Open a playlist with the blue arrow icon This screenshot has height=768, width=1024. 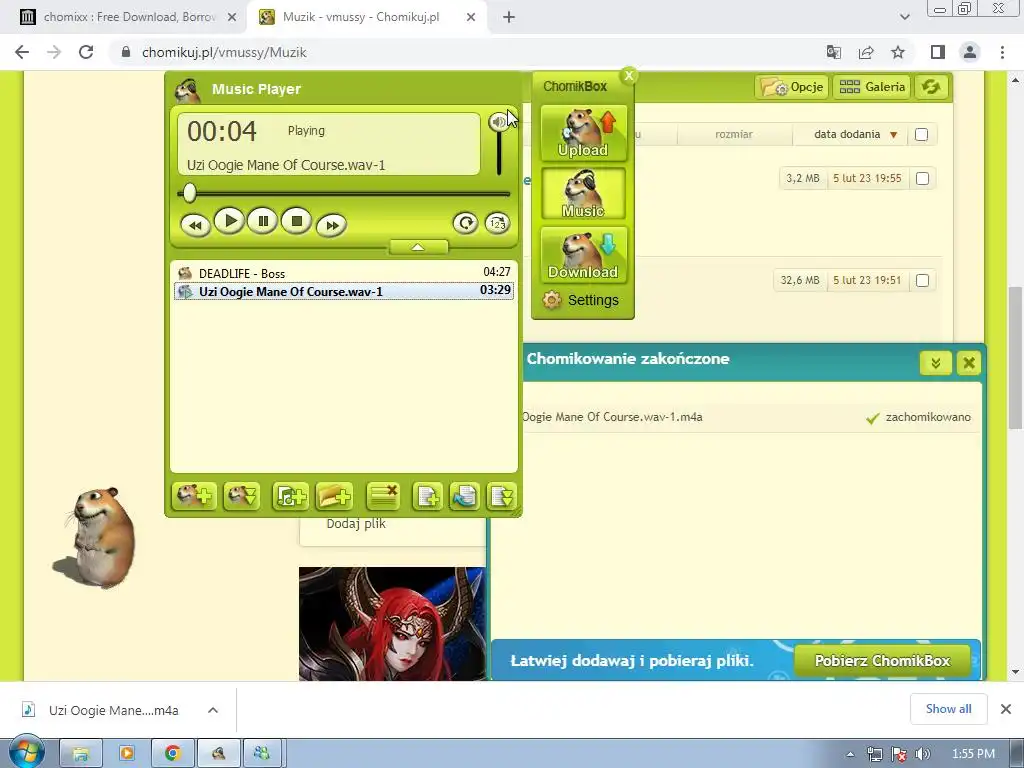click(464, 496)
